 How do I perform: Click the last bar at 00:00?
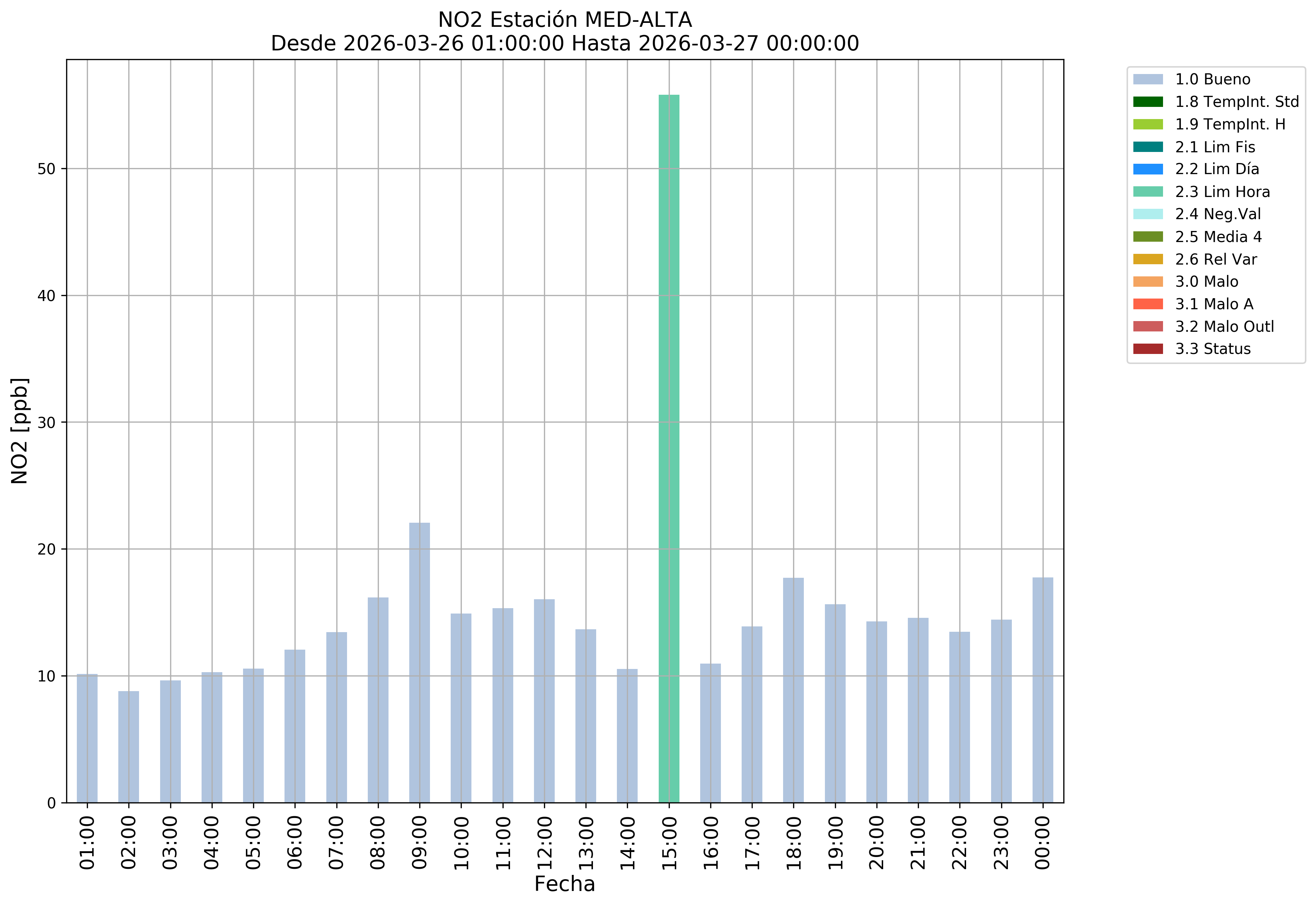1043,690
